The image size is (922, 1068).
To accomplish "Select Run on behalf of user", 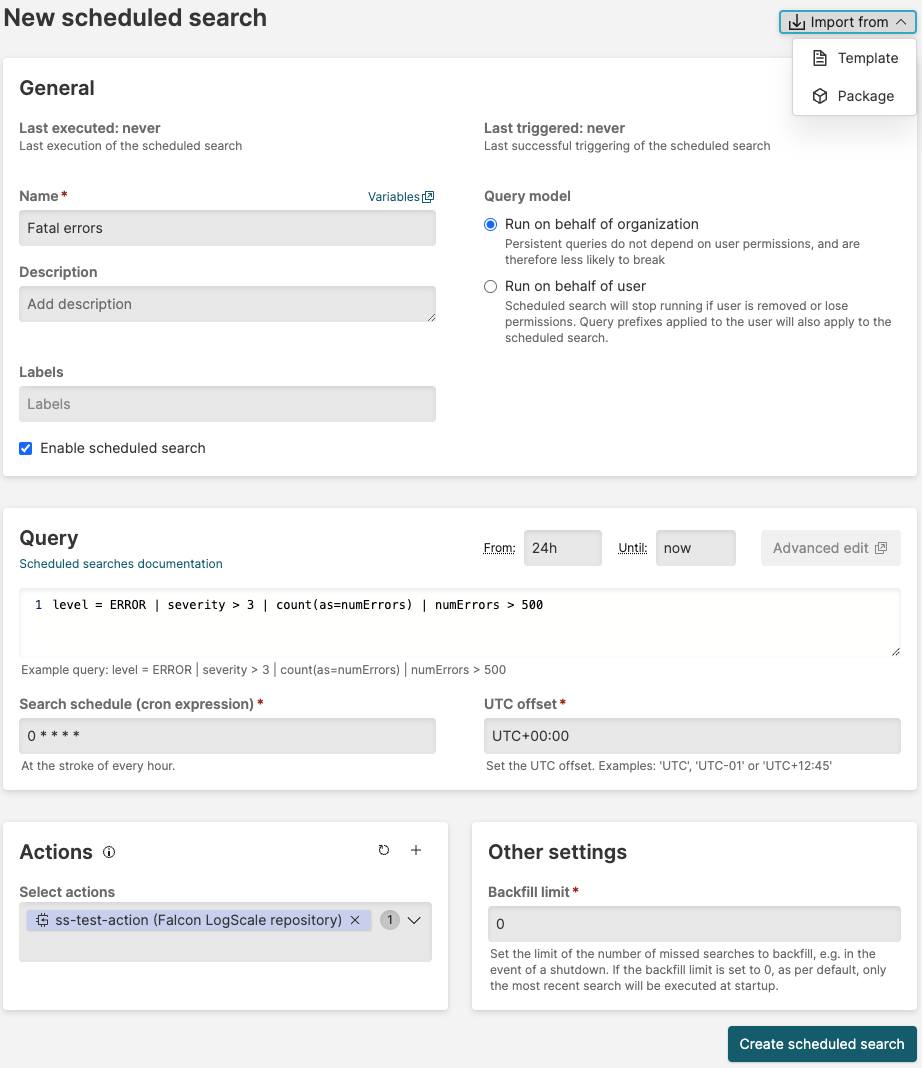I will point(490,287).
